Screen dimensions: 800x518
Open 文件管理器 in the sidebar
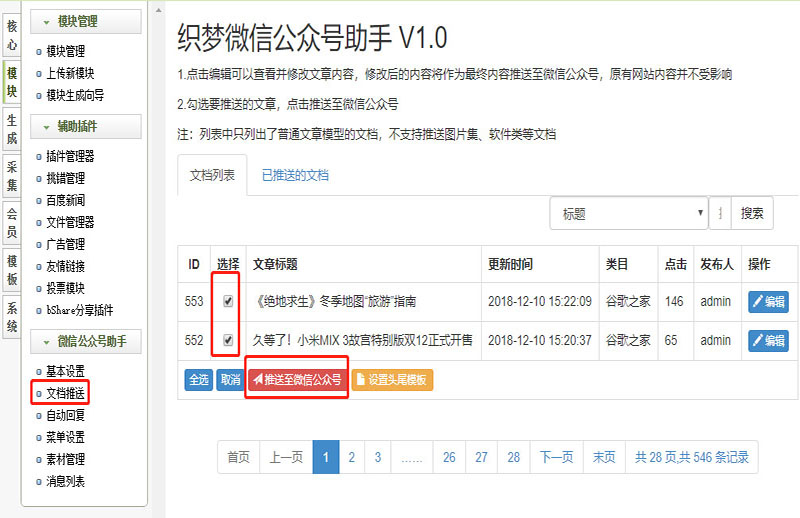[x=70, y=222]
